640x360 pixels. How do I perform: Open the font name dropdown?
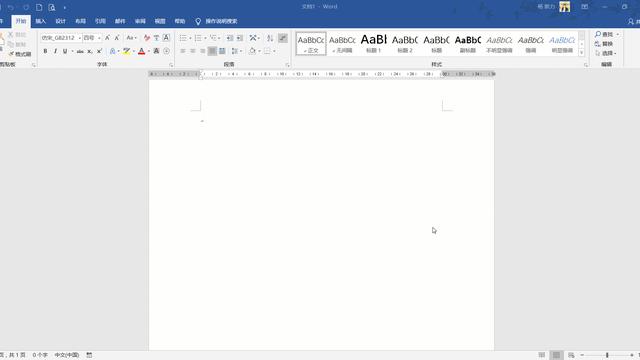coord(80,38)
